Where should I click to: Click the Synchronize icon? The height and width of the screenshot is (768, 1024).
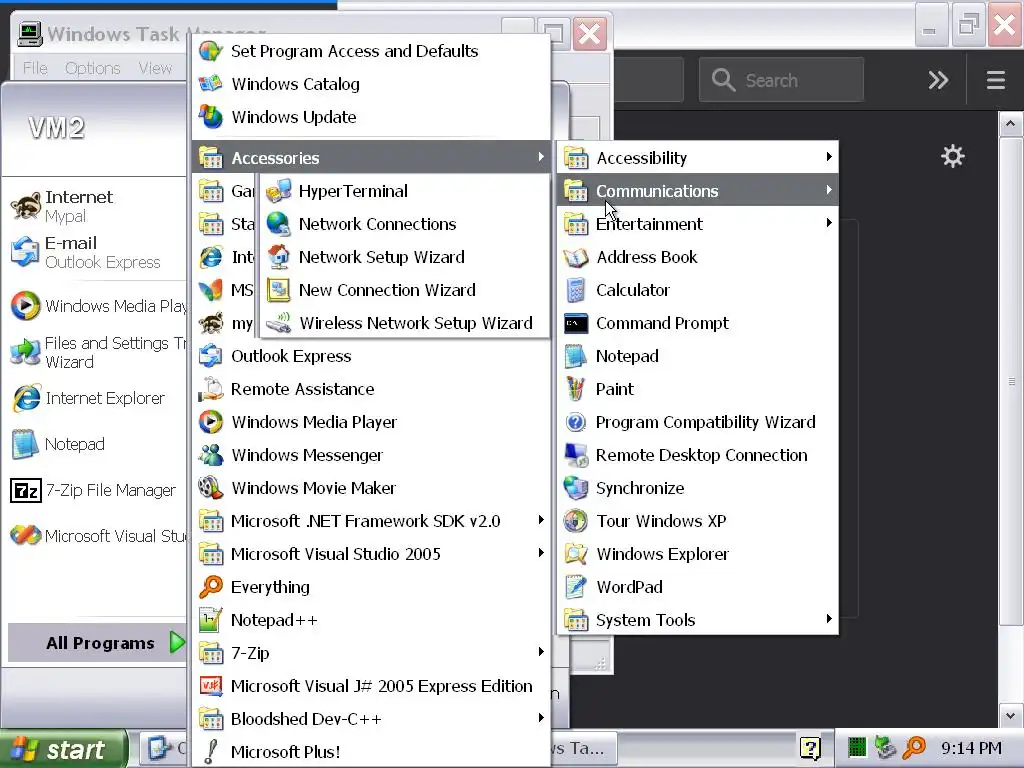coord(576,488)
